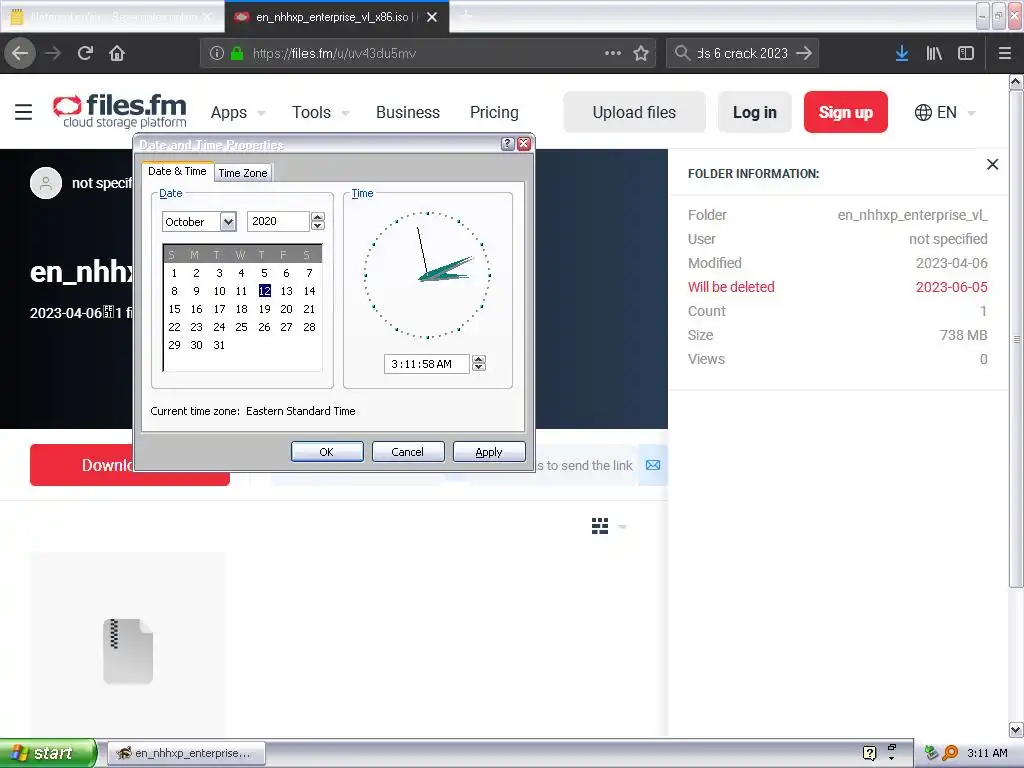
Task: Click Cancel in Date and Time Properties
Action: tap(408, 452)
